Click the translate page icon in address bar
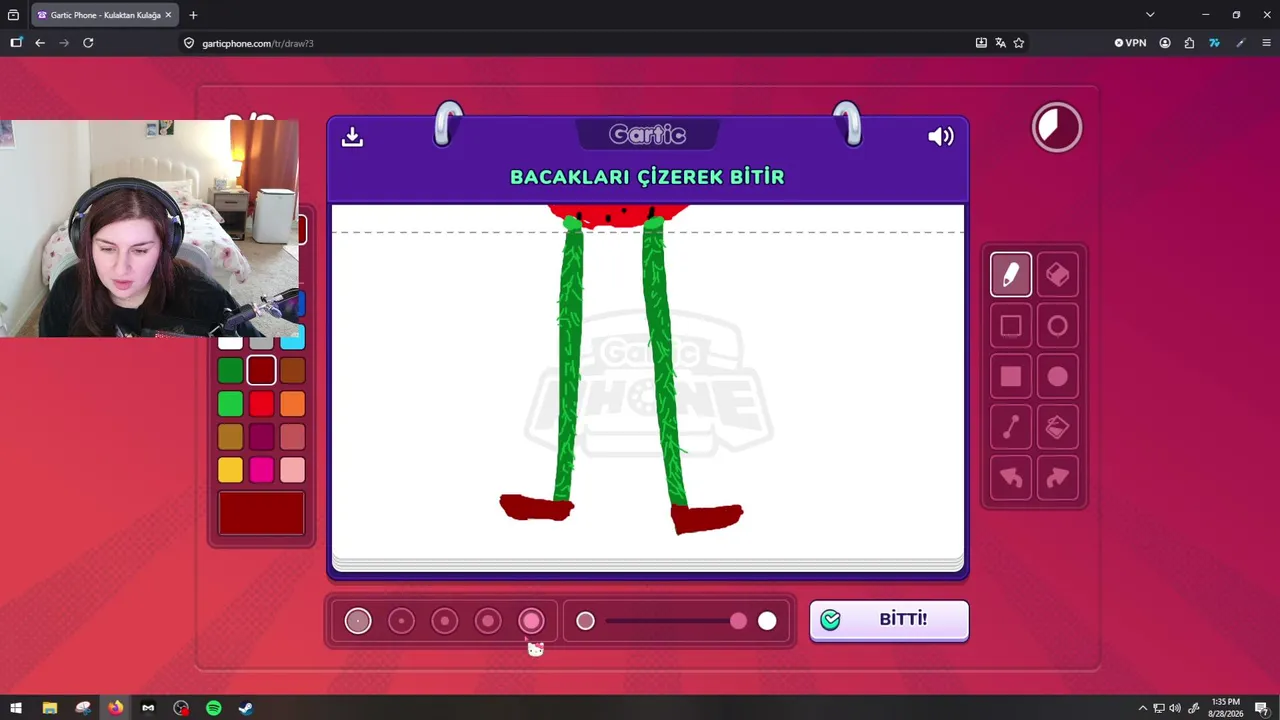The width and height of the screenshot is (1280, 720). pyautogui.click(x=1000, y=43)
